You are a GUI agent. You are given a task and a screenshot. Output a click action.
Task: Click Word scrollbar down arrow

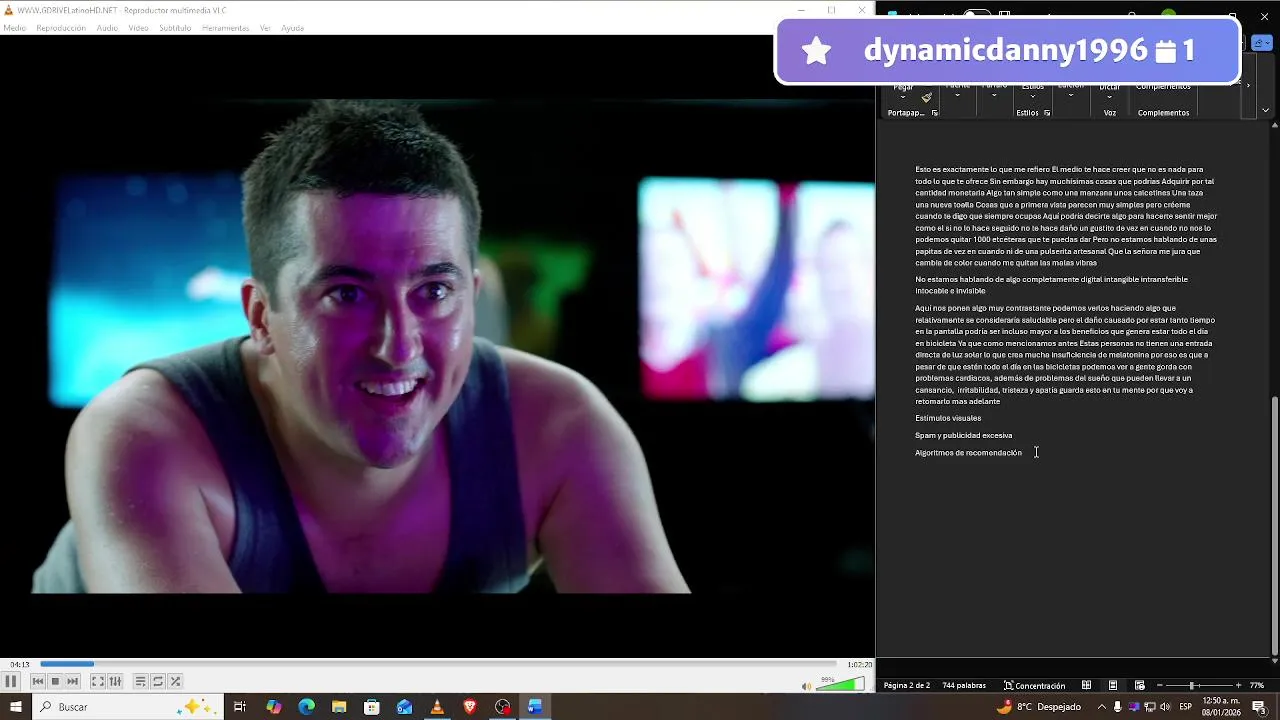click(x=1274, y=661)
